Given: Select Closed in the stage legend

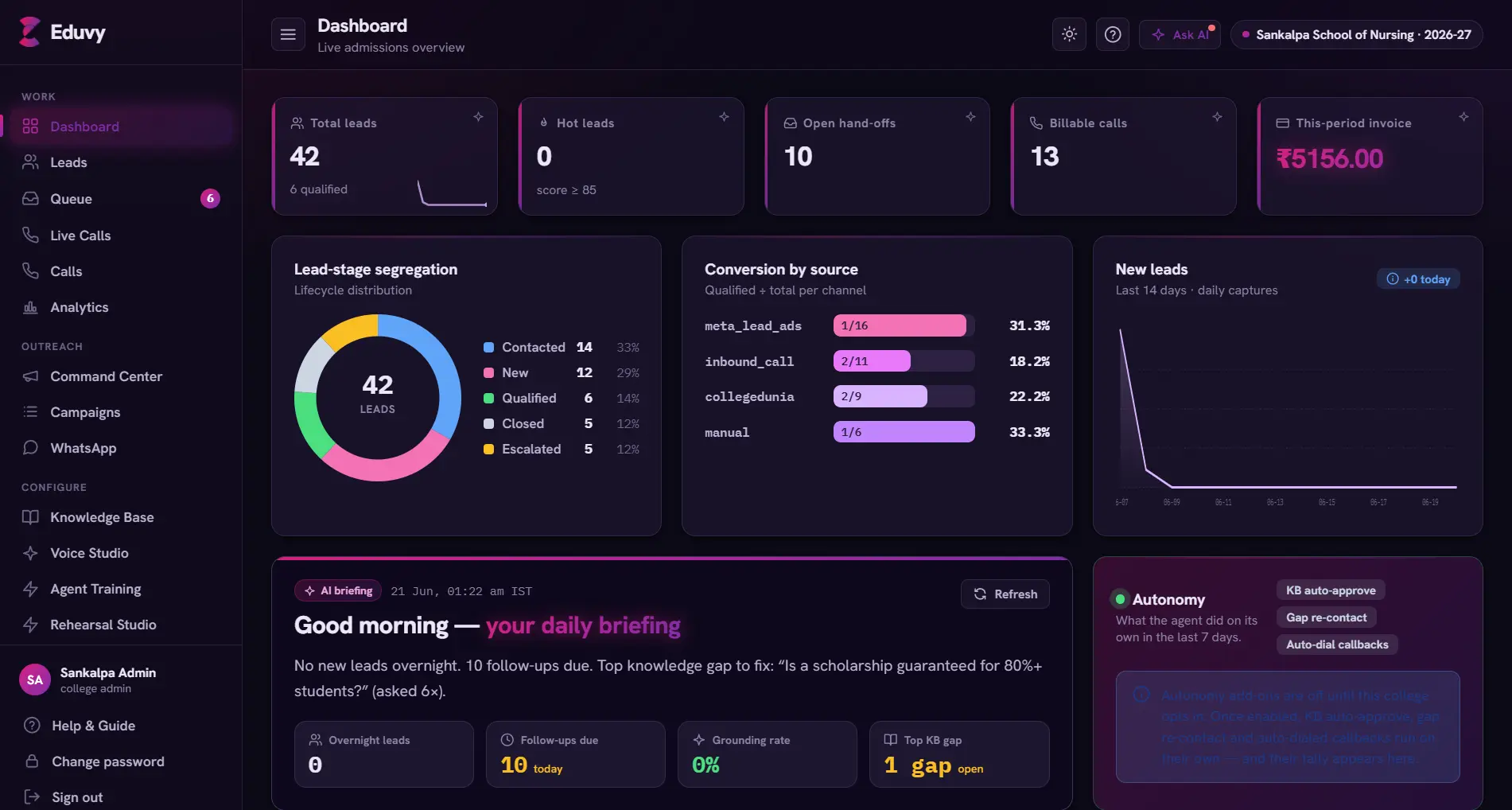Looking at the screenshot, I should pos(562,423).
